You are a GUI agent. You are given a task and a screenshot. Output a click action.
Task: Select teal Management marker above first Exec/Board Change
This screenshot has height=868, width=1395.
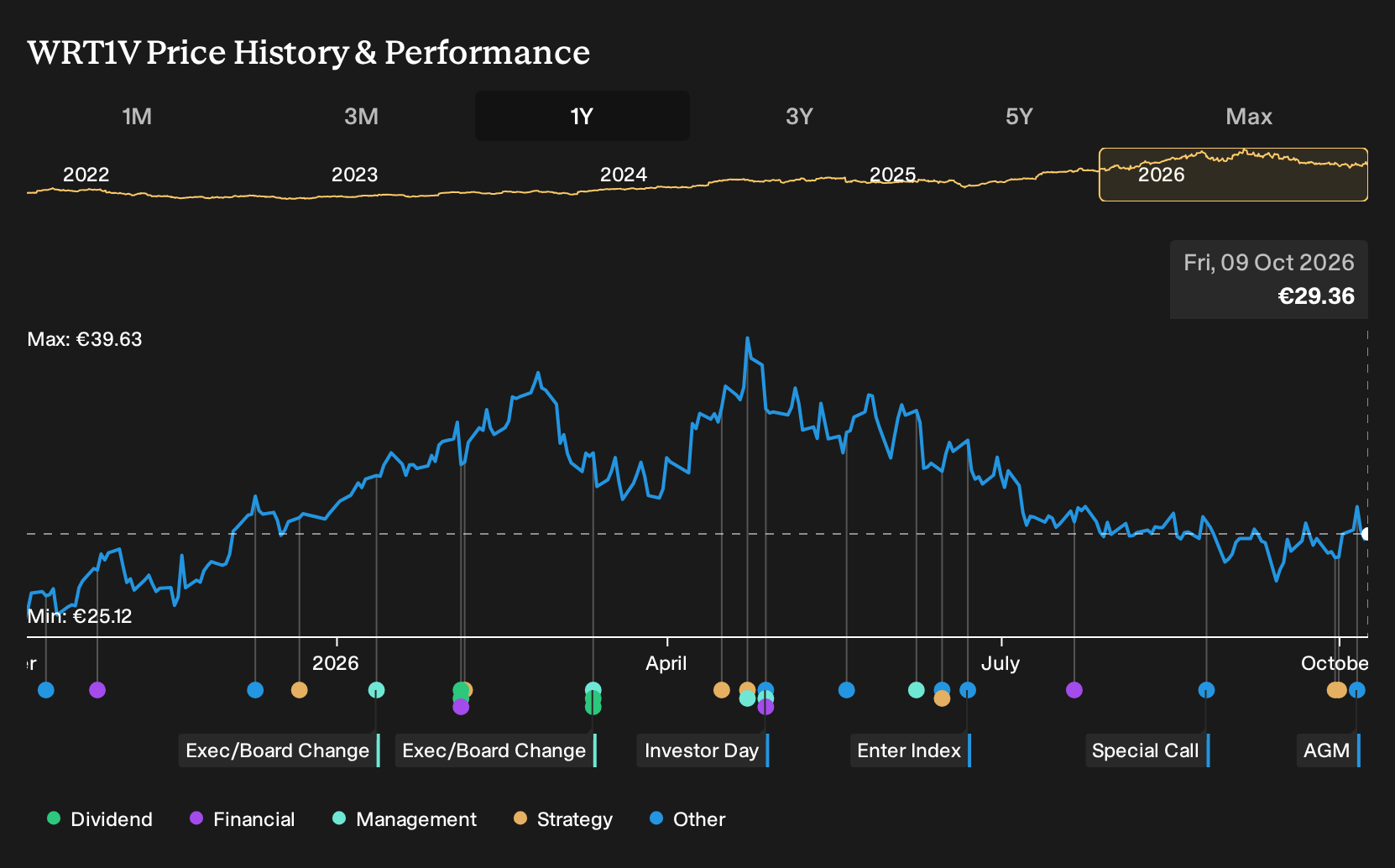coord(376,690)
